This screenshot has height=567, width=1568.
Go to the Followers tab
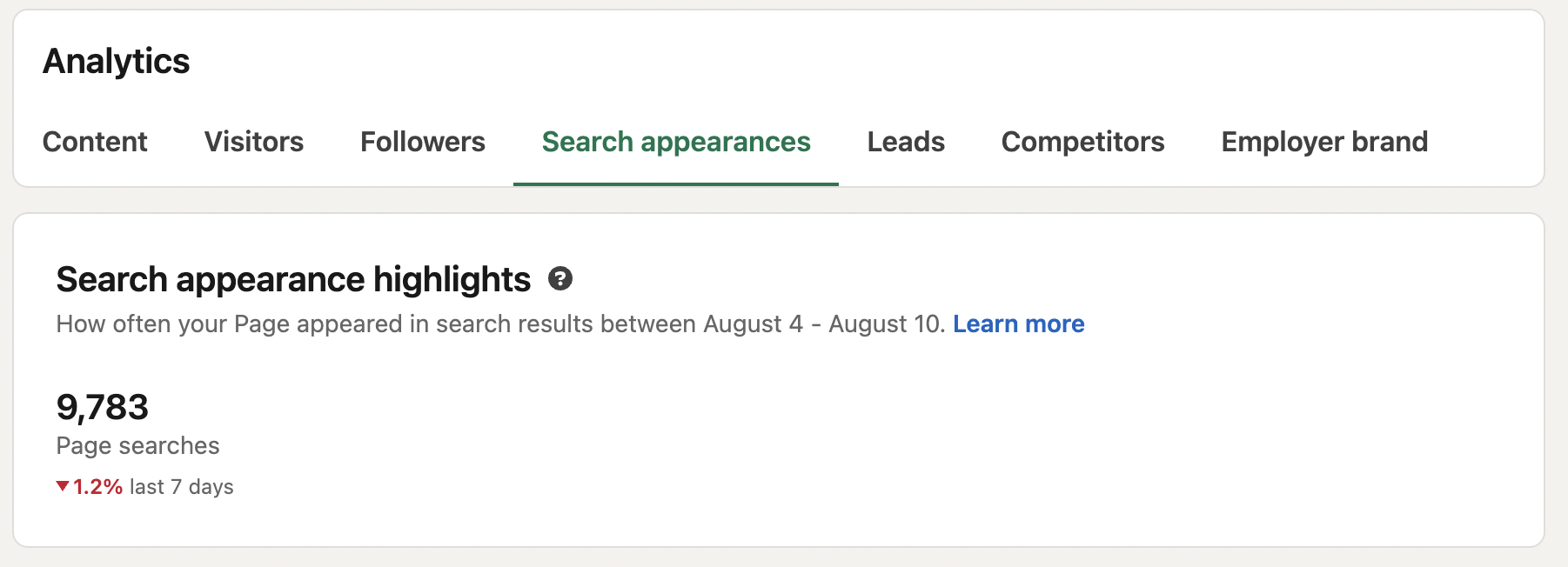(x=423, y=142)
